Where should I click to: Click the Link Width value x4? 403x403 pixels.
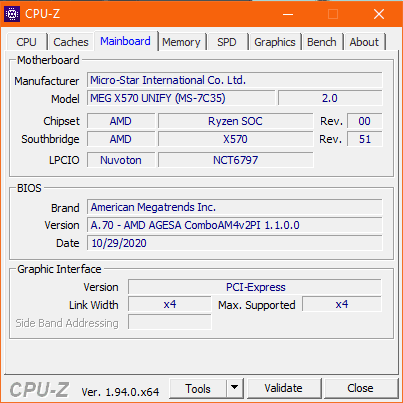coord(170,305)
